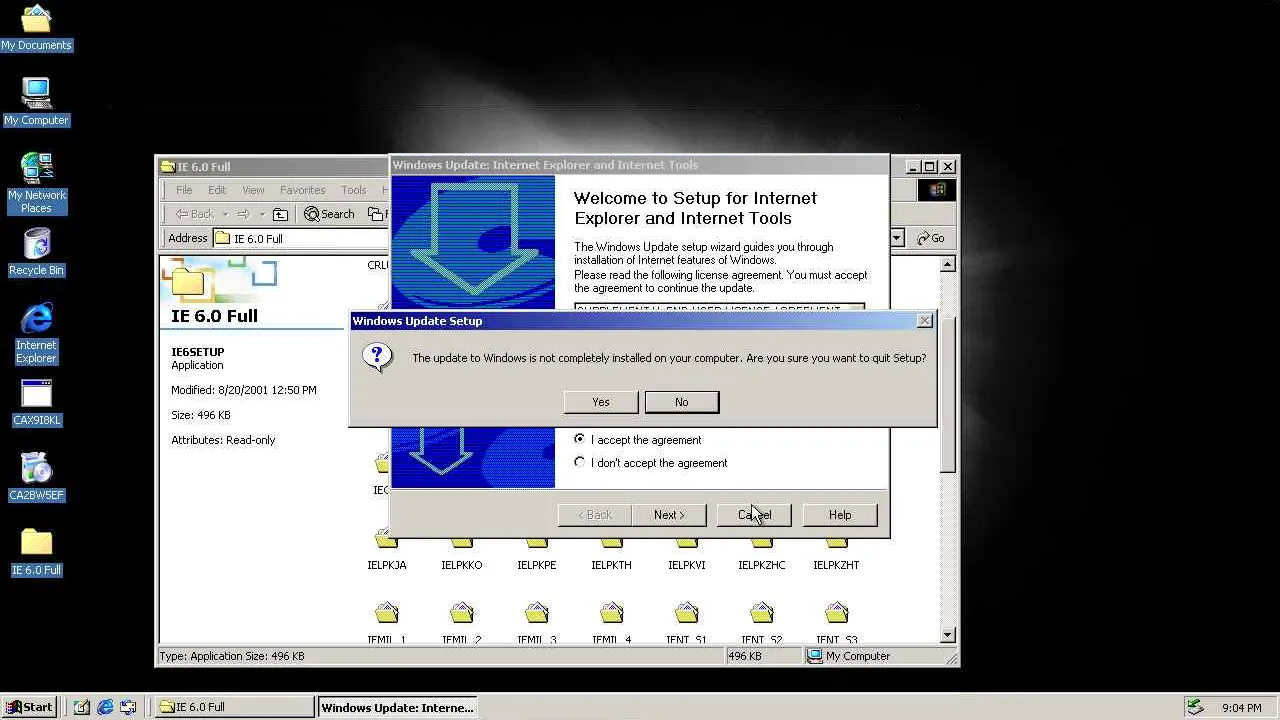Click Yes to quit Setup

(x=601, y=402)
